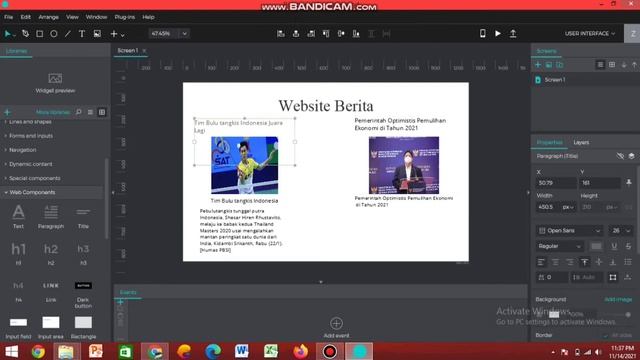The height and width of the screenshot is (360, 640).
Task: Open the View menu
Action: [x=72, y=17]
